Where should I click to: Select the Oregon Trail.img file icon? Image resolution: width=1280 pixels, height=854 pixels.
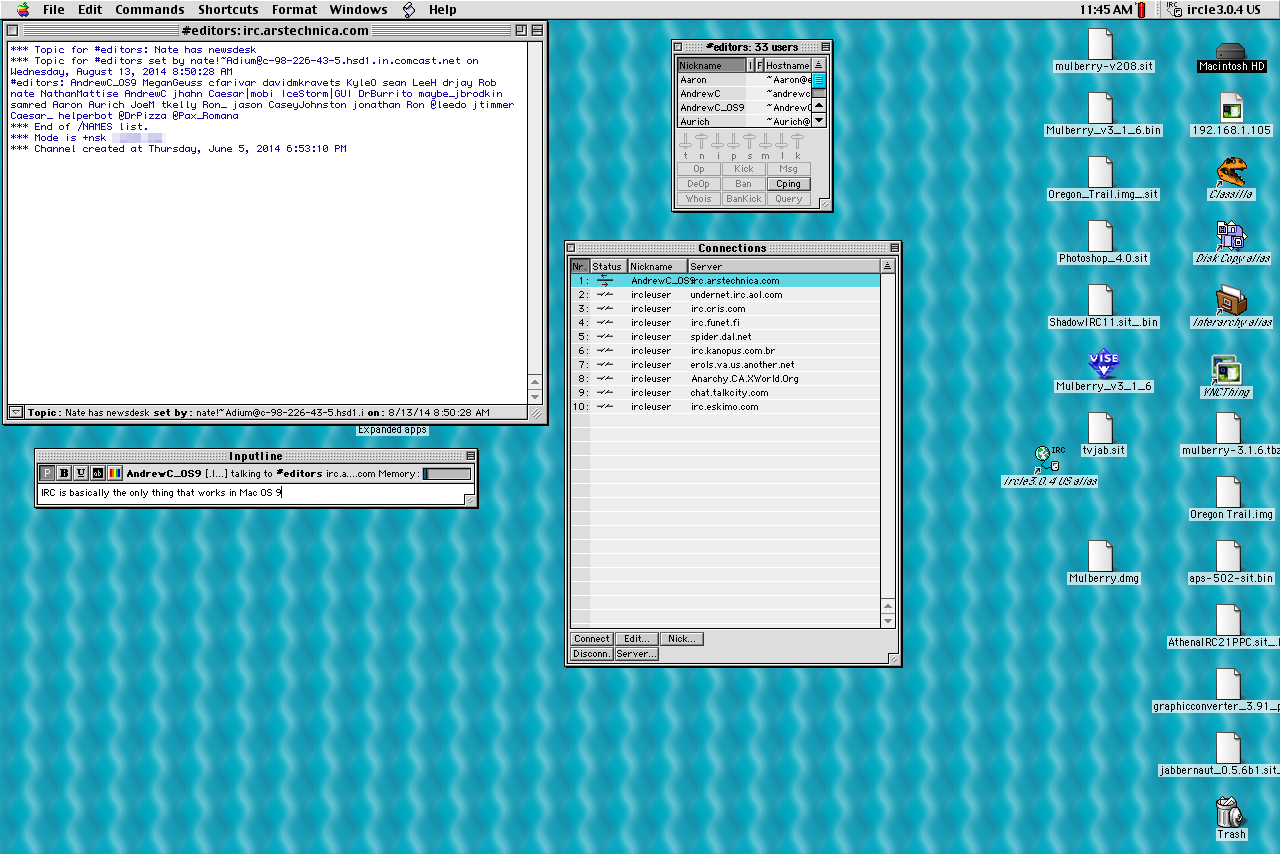(x=1230, y=499)
